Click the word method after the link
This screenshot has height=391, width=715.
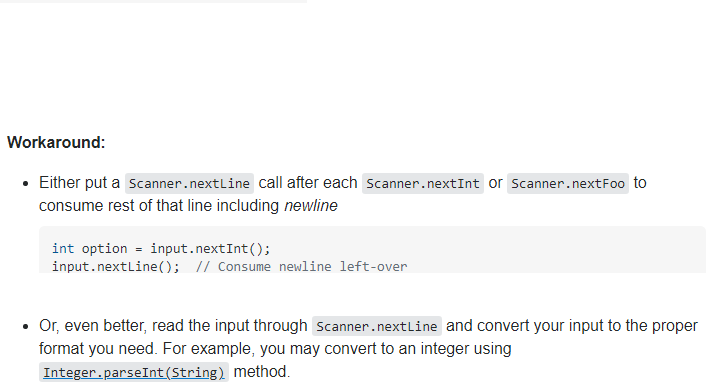[260, 371]
